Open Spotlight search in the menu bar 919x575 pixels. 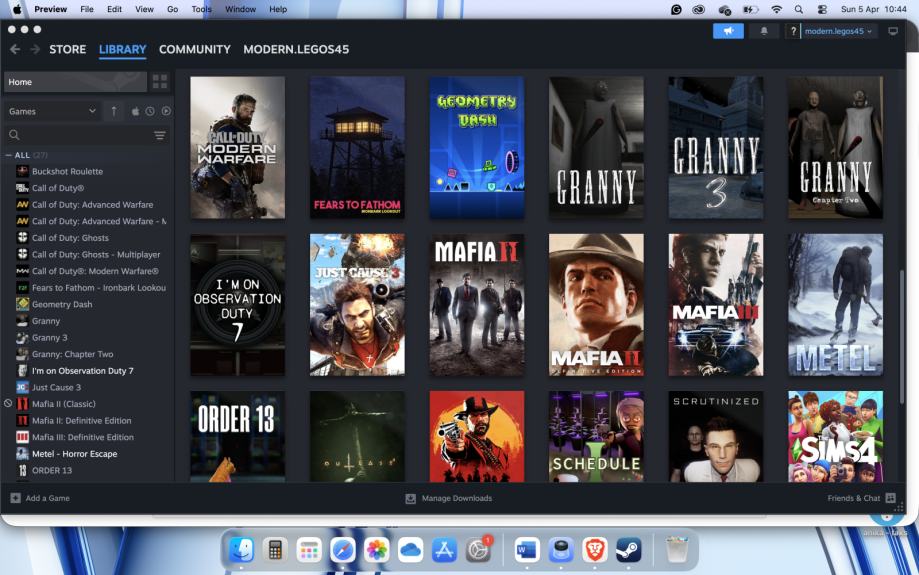[798, 9]
